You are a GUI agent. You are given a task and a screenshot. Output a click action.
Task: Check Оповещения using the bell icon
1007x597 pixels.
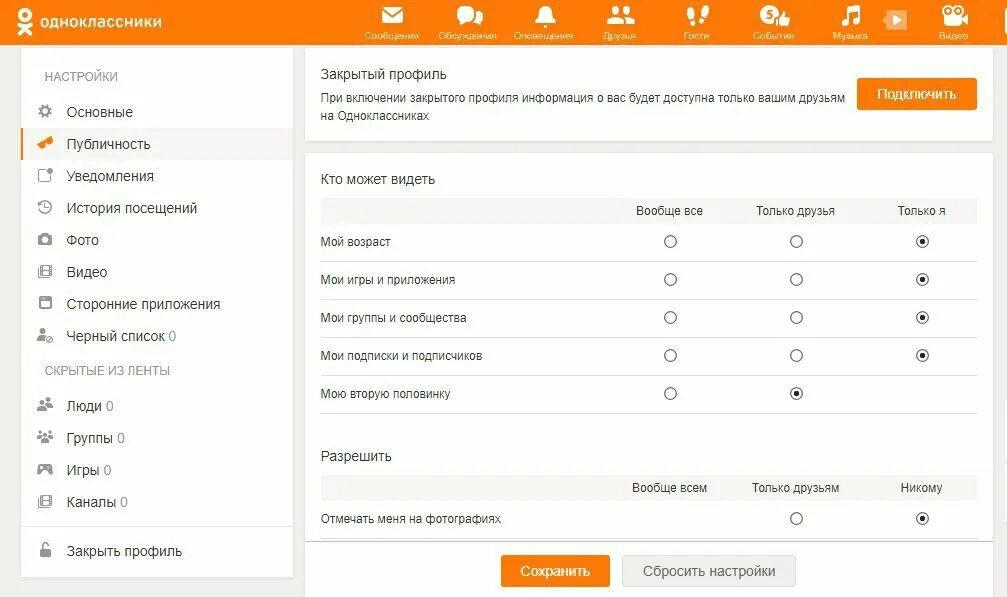544,20
